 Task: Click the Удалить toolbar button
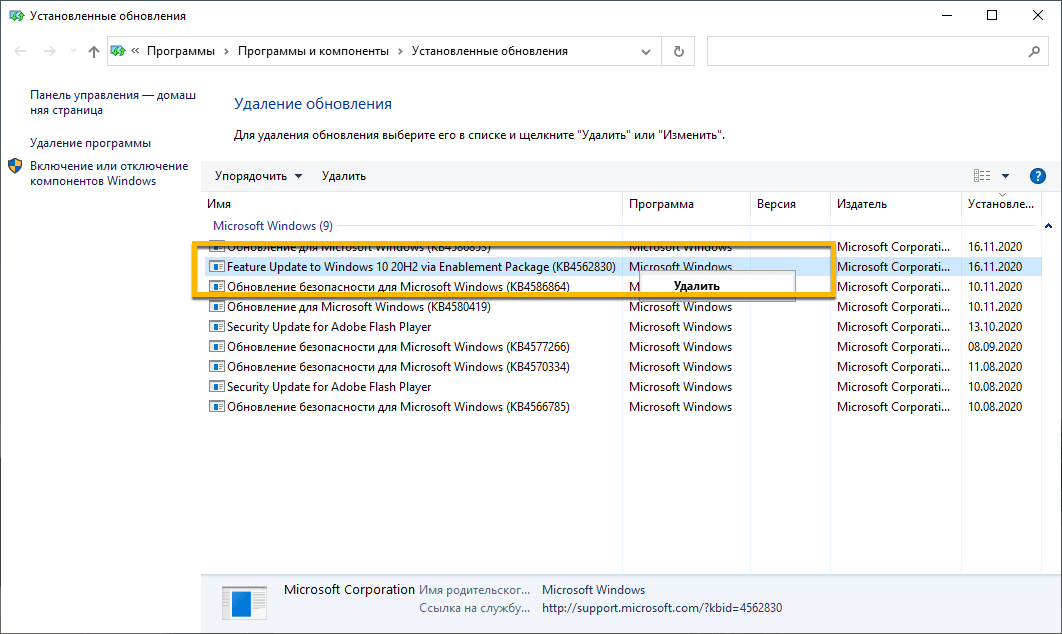pyautogui.click(x=343, y=175)
